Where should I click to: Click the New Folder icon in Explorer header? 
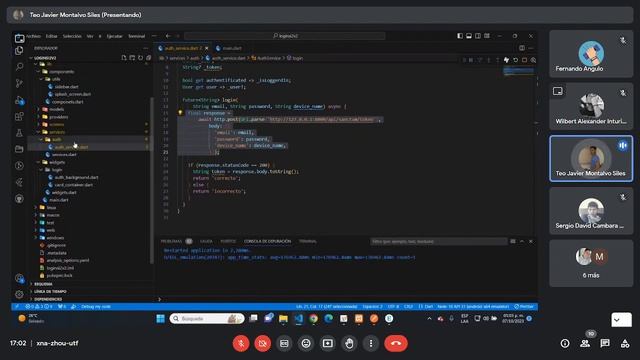(132, 58)
